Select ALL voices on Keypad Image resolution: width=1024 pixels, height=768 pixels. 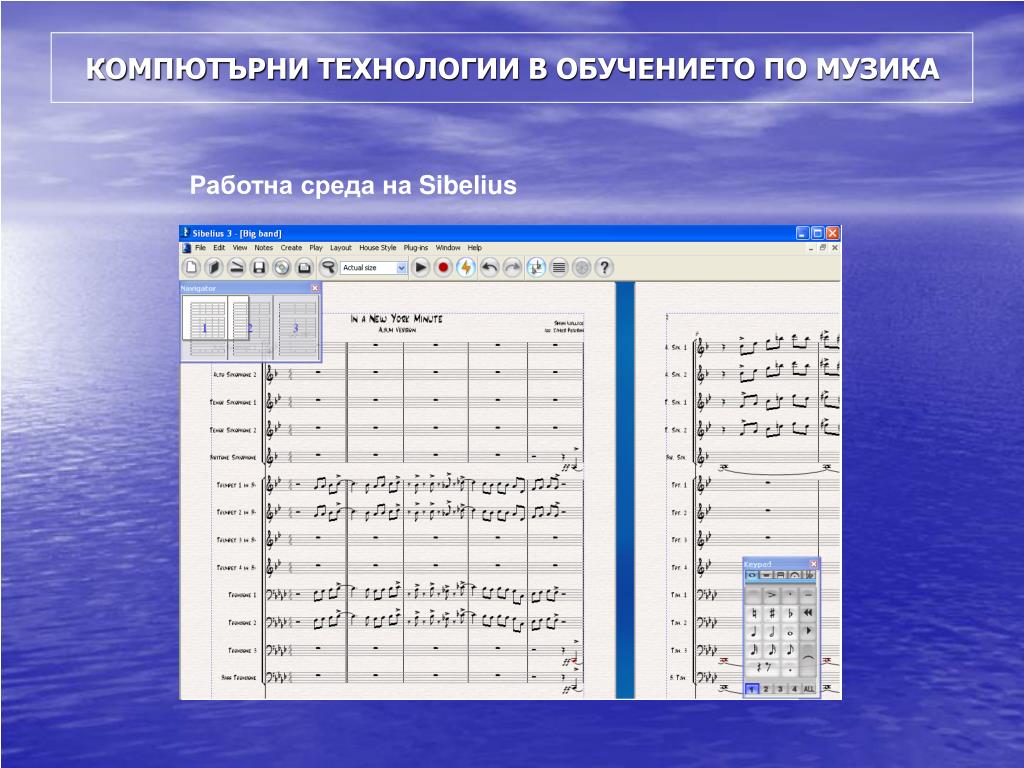tap(809, 689)
